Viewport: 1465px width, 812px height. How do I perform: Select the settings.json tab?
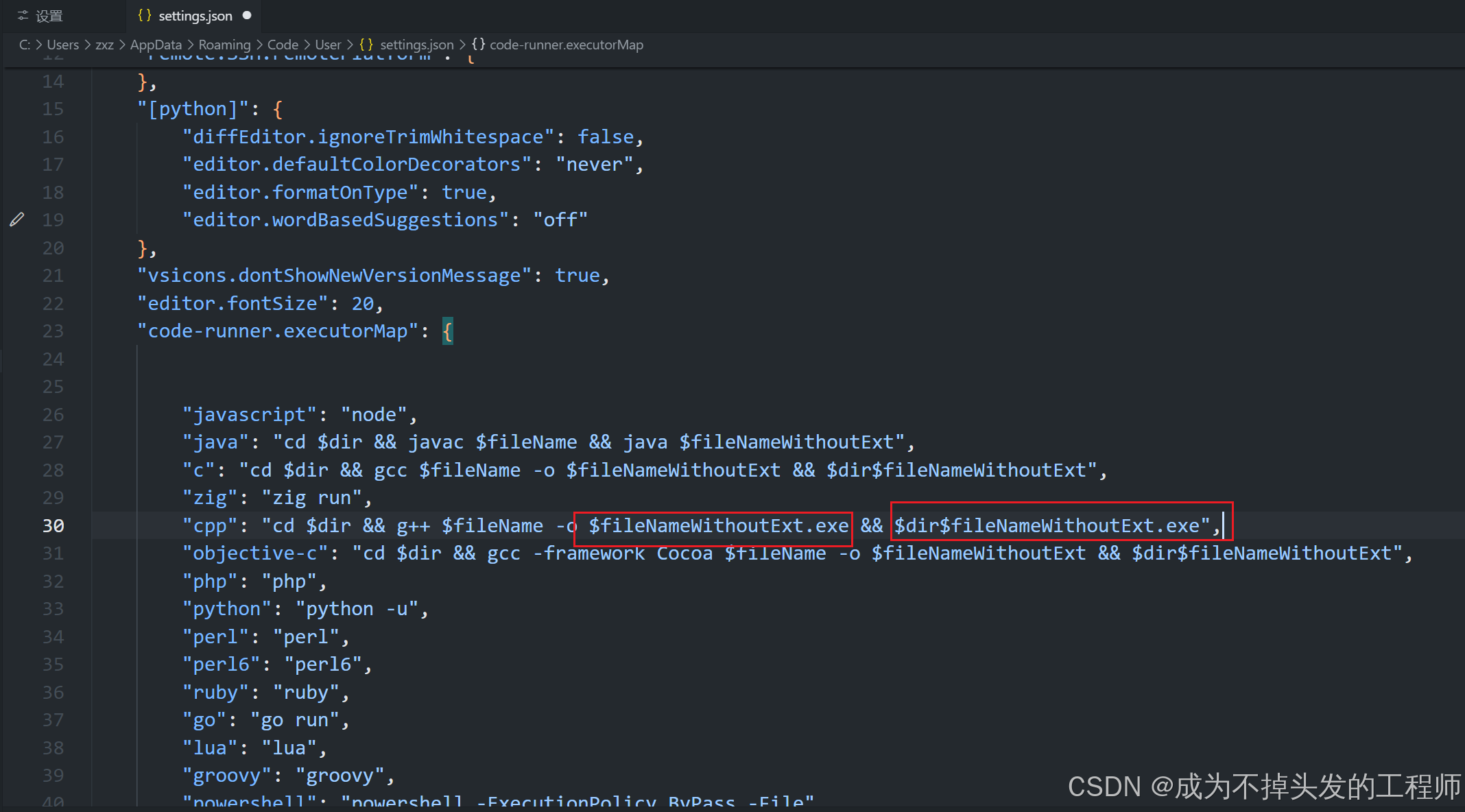coord(195,15)
